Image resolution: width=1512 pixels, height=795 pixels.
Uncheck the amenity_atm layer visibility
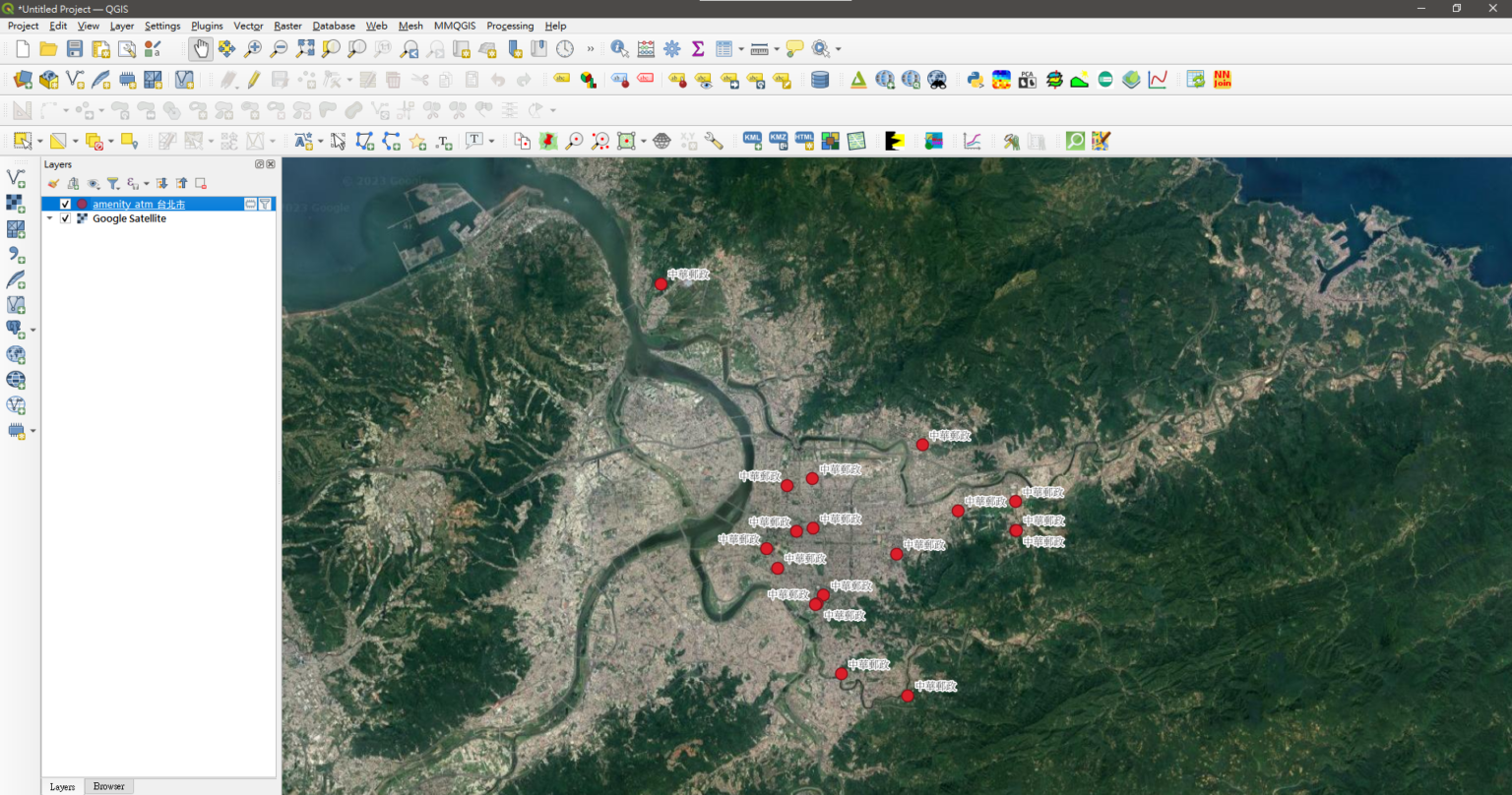(x=66, y=204)
